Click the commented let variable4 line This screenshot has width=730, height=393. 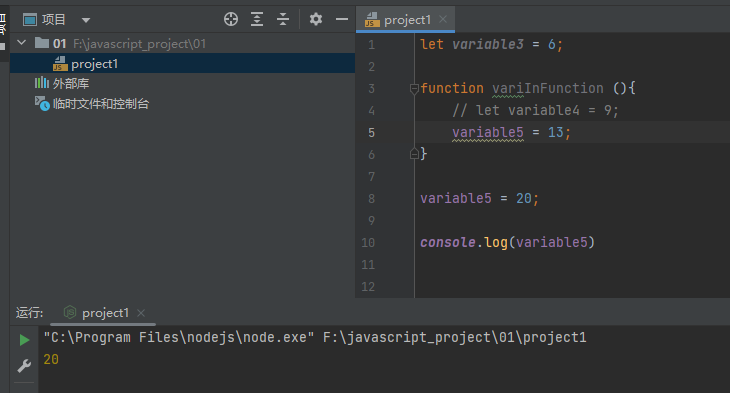click(535, 110)
